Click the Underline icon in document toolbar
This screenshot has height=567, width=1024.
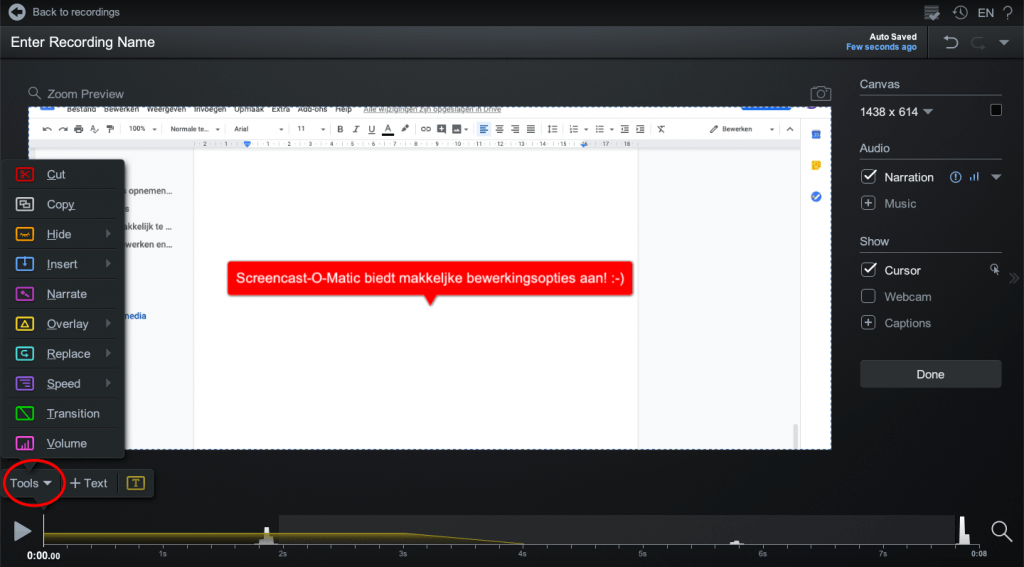coord(372,129)
